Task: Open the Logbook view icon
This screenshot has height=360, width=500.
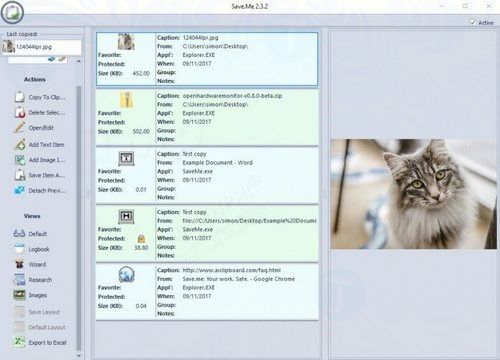Action: coord(20,249)
